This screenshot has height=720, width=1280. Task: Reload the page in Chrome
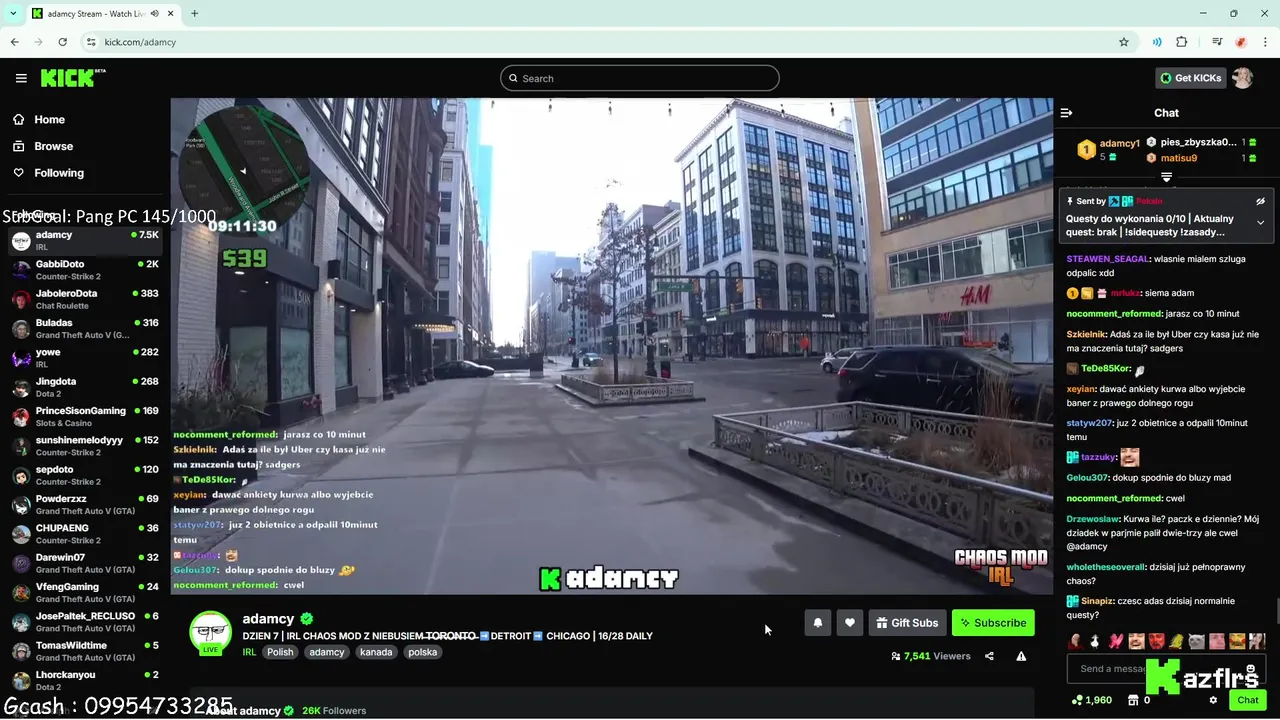63,42
